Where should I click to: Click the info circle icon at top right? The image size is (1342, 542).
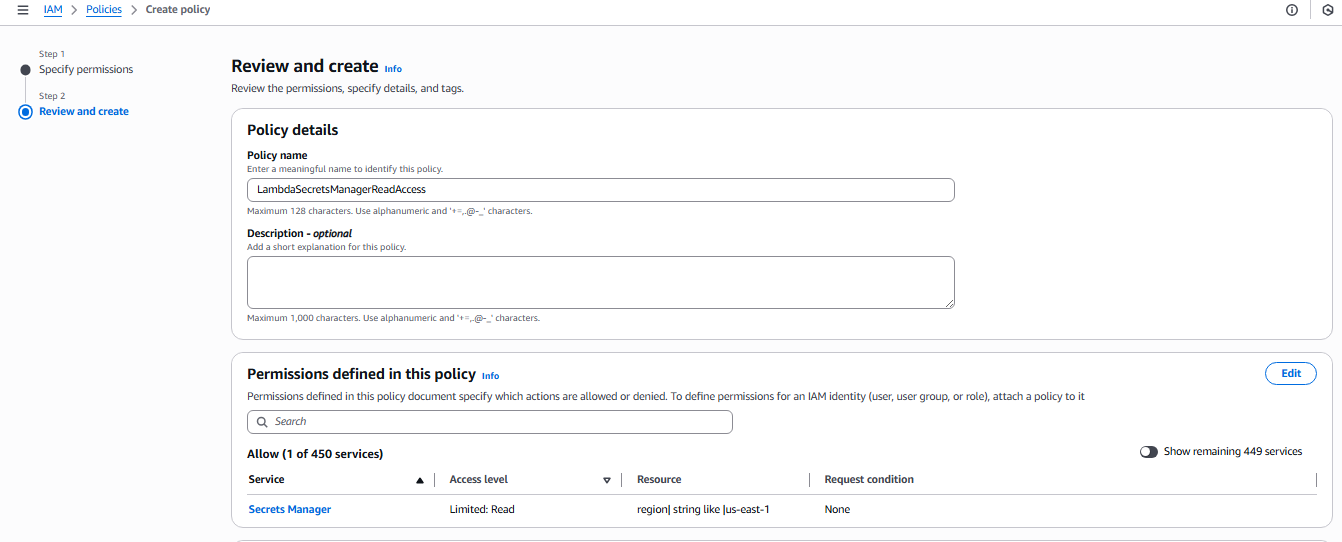1292,10
